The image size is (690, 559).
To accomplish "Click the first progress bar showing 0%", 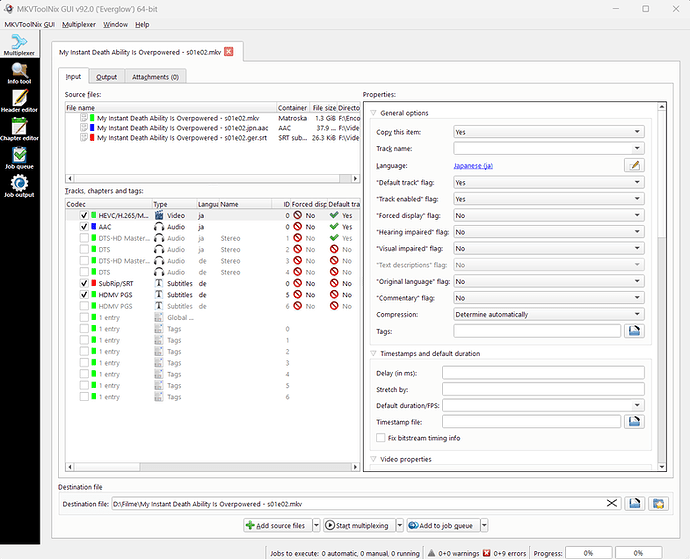I will [x=588, y=553].
